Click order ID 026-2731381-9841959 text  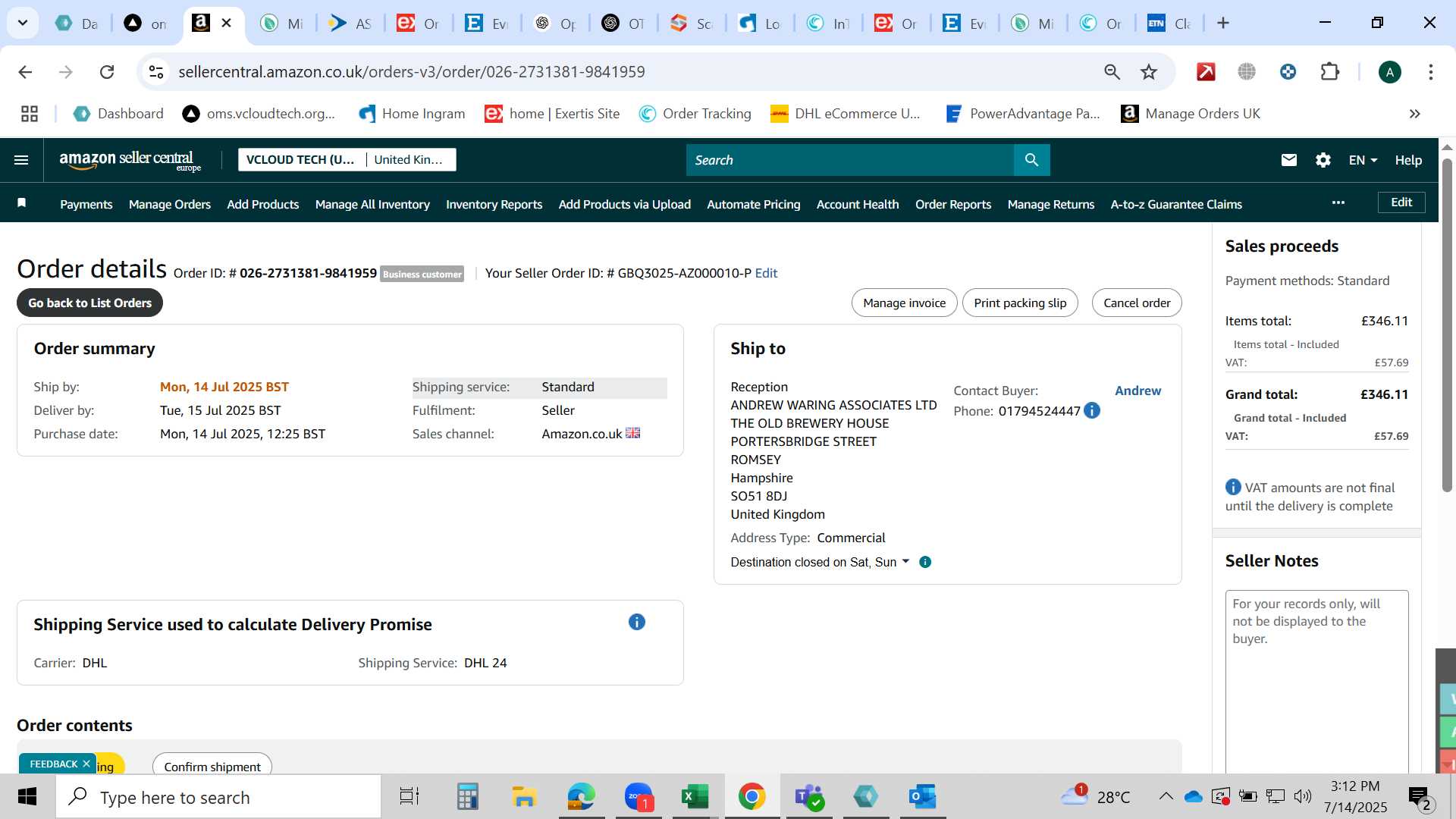click(x=308, y=273)
